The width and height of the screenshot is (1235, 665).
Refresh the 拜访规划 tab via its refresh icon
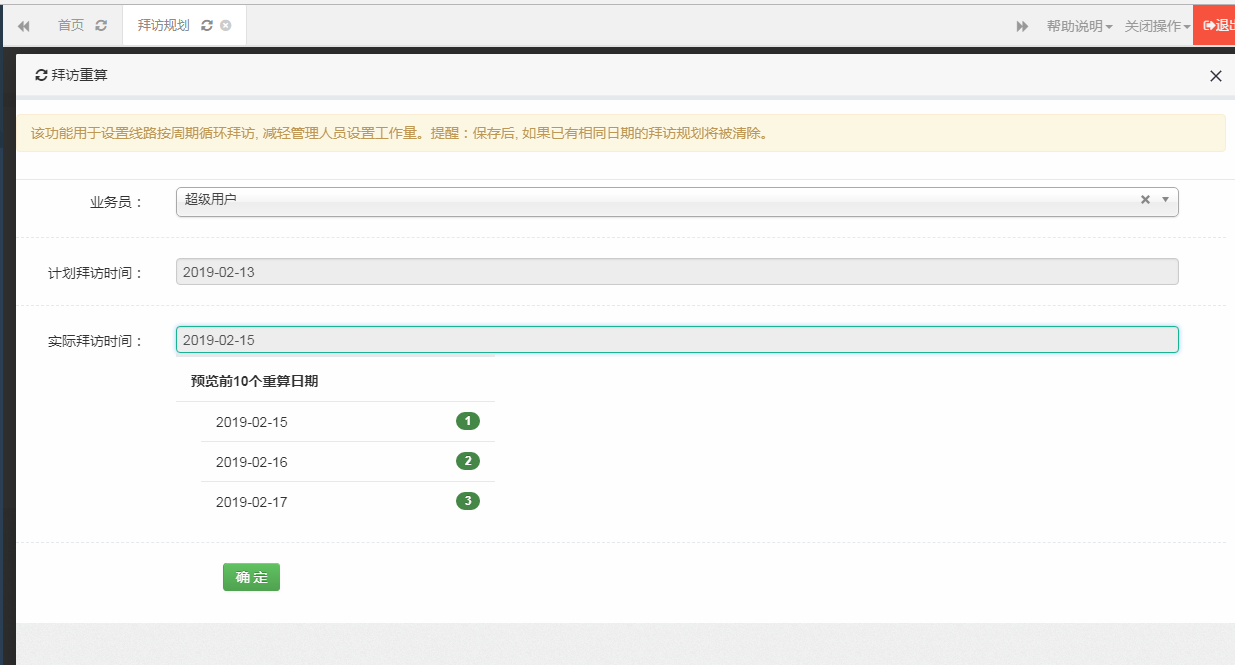(x=206, y=26)
